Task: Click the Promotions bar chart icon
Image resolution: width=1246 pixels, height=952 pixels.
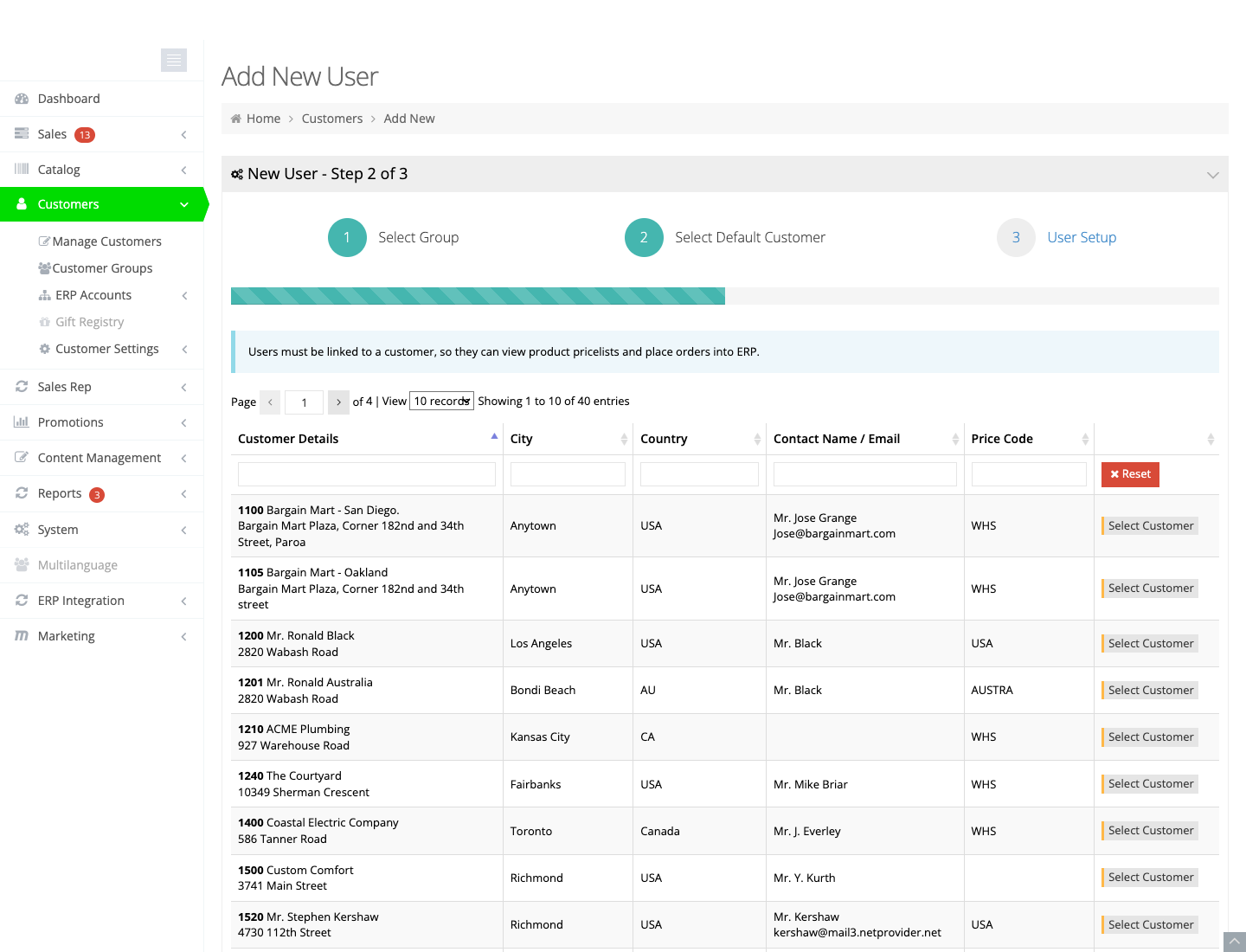Action: 22,422
